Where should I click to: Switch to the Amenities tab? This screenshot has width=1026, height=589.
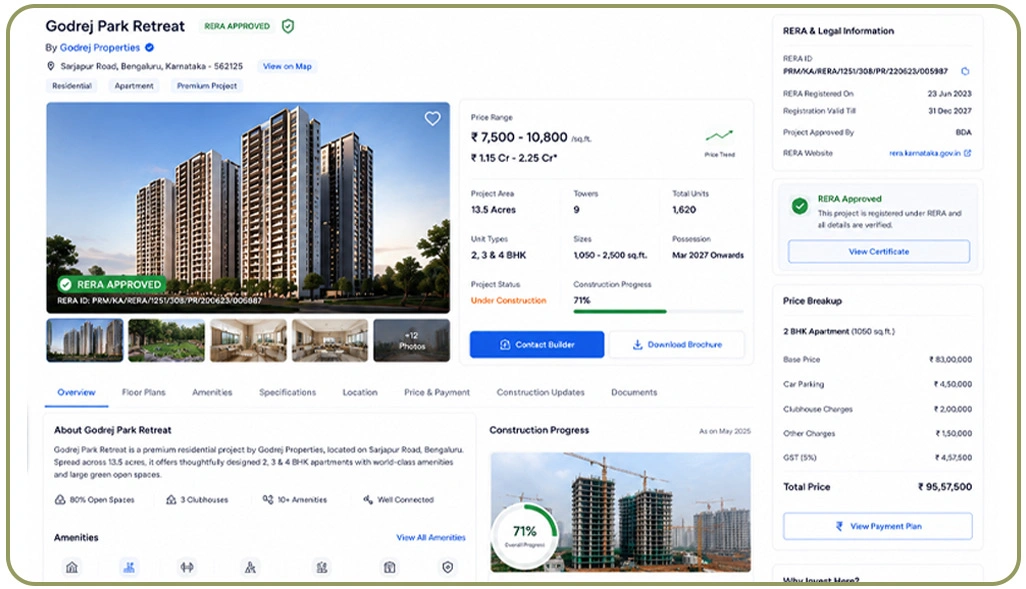pos(212,392)
